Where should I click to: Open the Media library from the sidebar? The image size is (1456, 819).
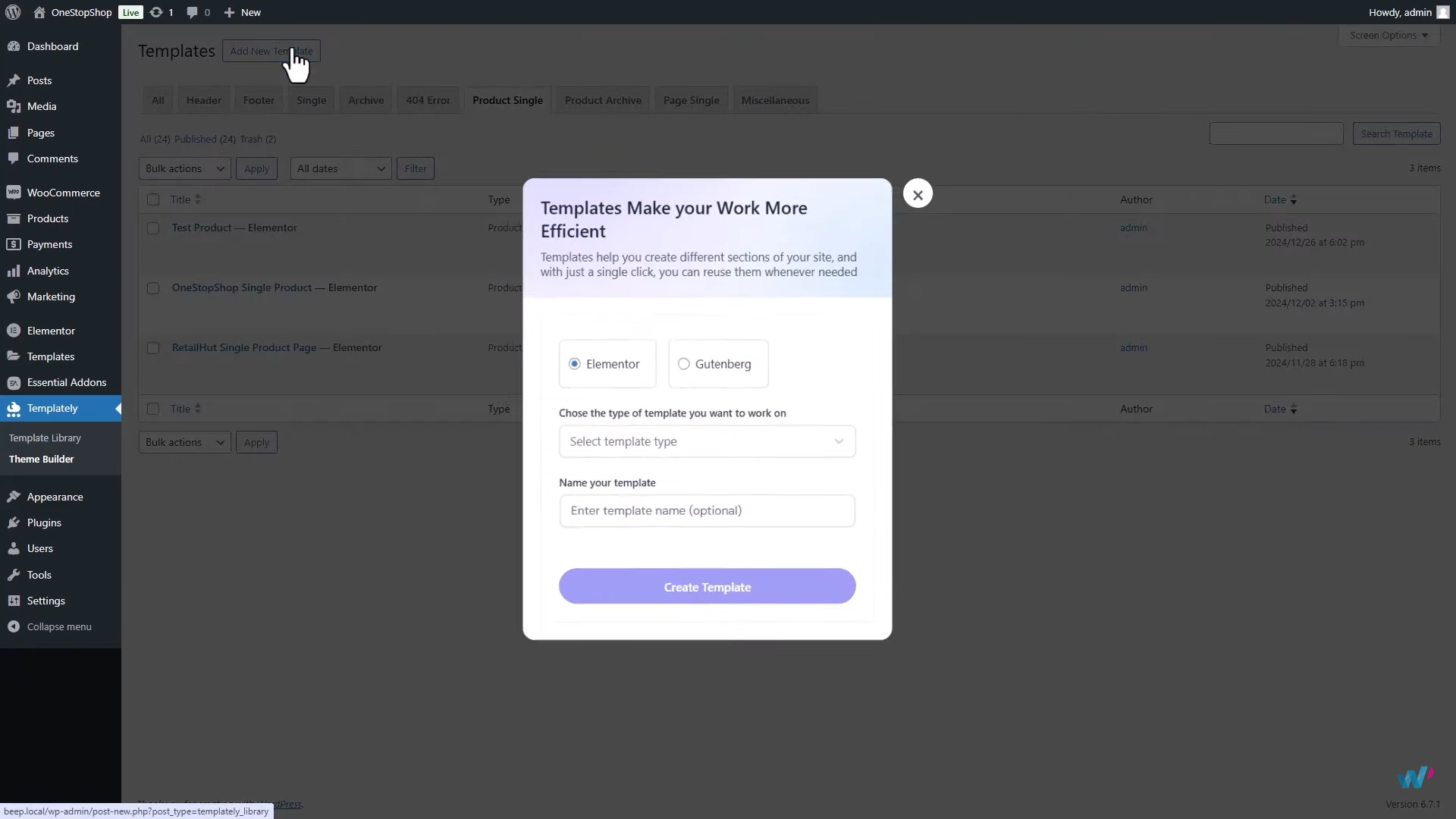pyautogui.click(x=40, y=106)
